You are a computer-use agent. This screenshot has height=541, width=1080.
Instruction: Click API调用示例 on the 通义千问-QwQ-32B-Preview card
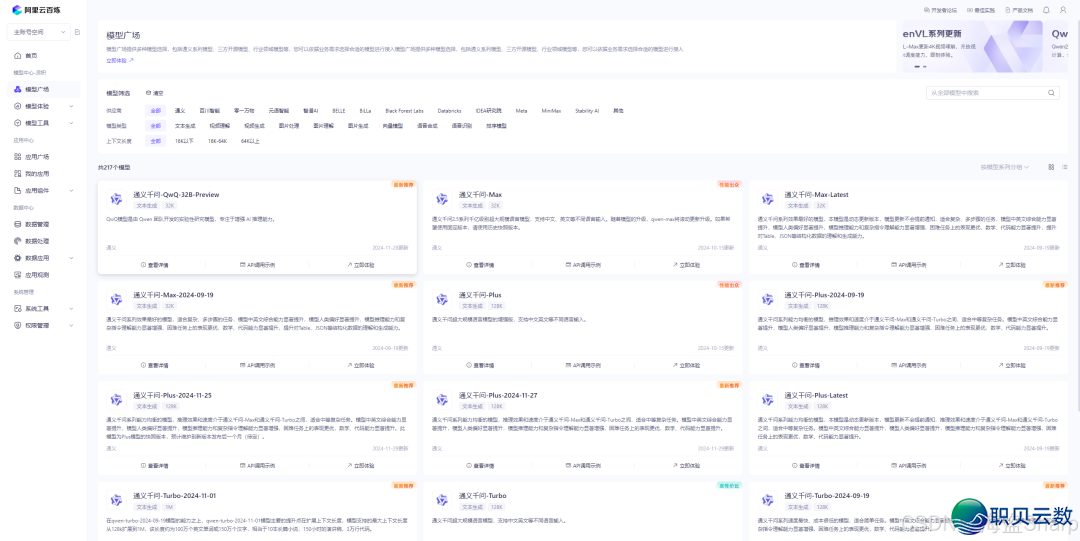coord(258,265)
